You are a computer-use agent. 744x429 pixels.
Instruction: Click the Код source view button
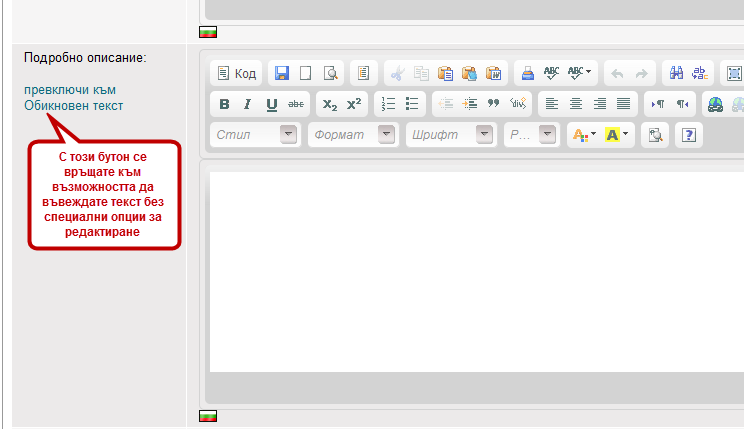click(237, 73)
